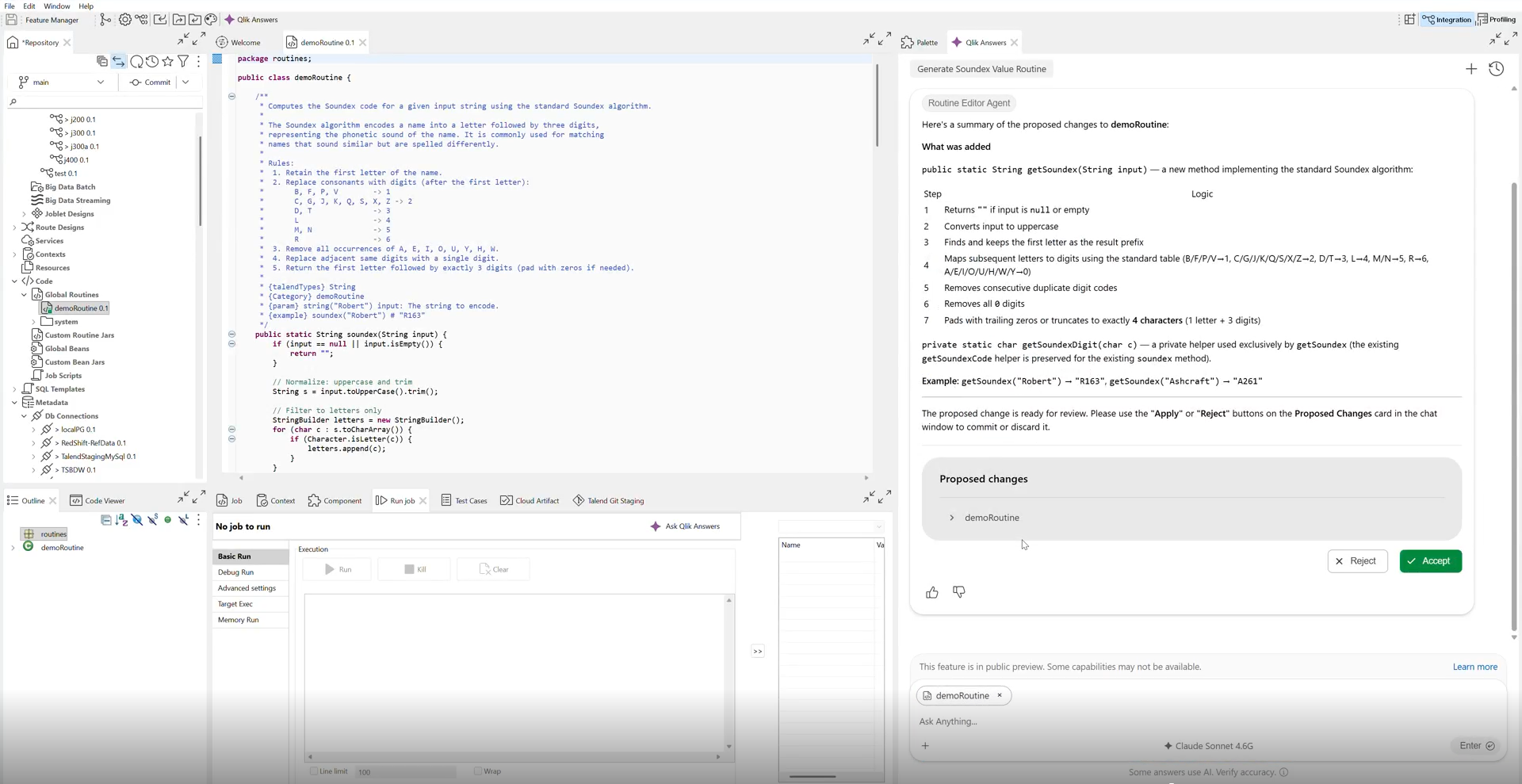This screenshot has height=784, width=1522.
Task: Collapse the Metadata tree node
Action: point(14,403)
